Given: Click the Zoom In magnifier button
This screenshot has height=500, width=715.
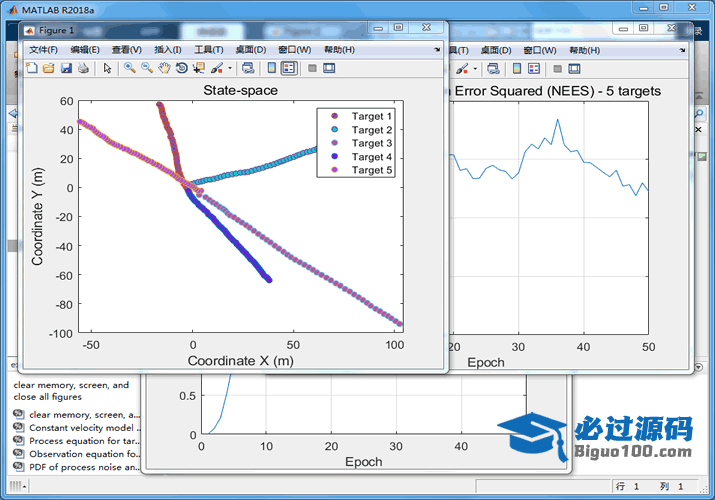Looking at the screenshot, I should [130, 68].
